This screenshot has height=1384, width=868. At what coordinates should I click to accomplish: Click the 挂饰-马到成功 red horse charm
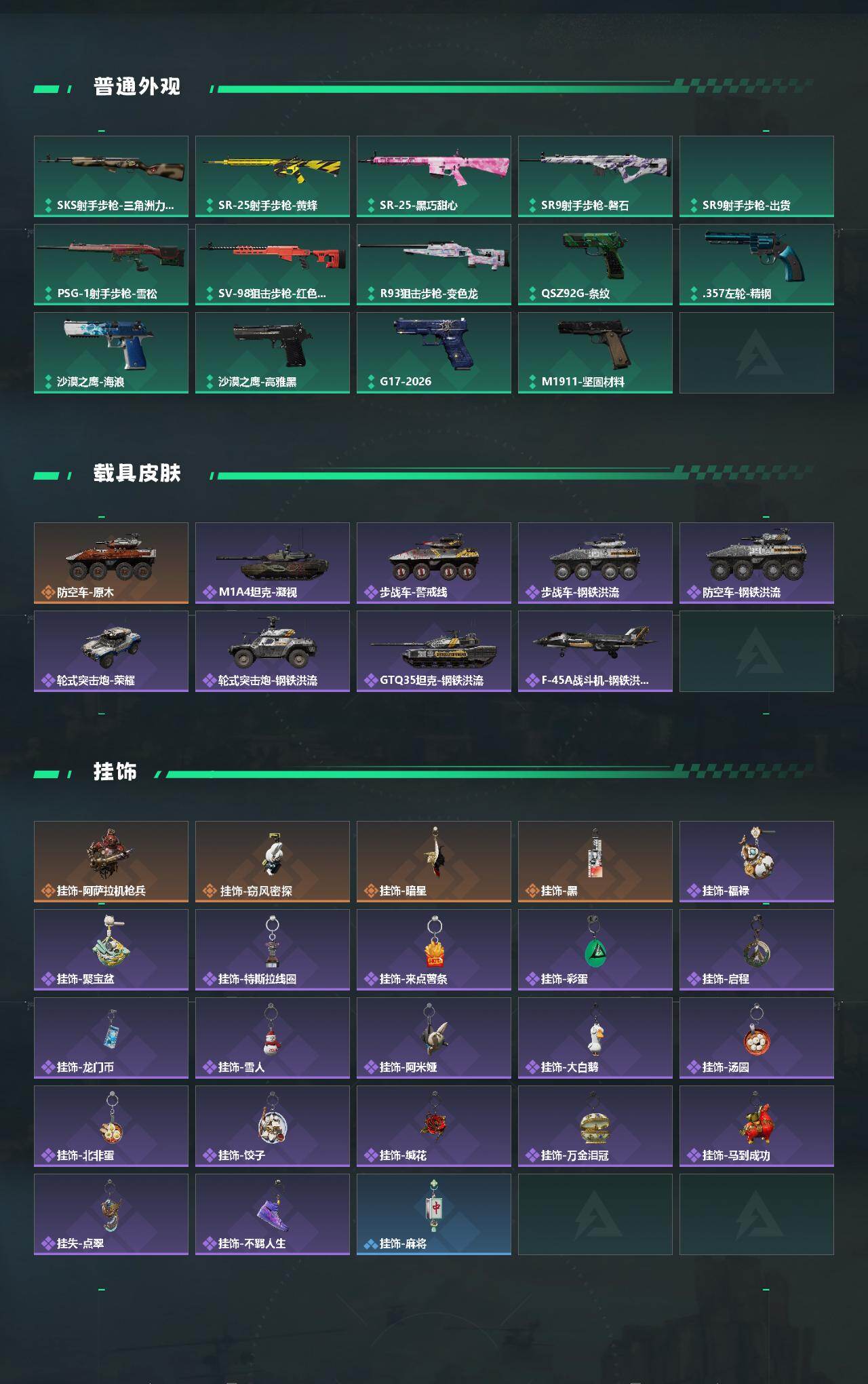coord(757,1126)
